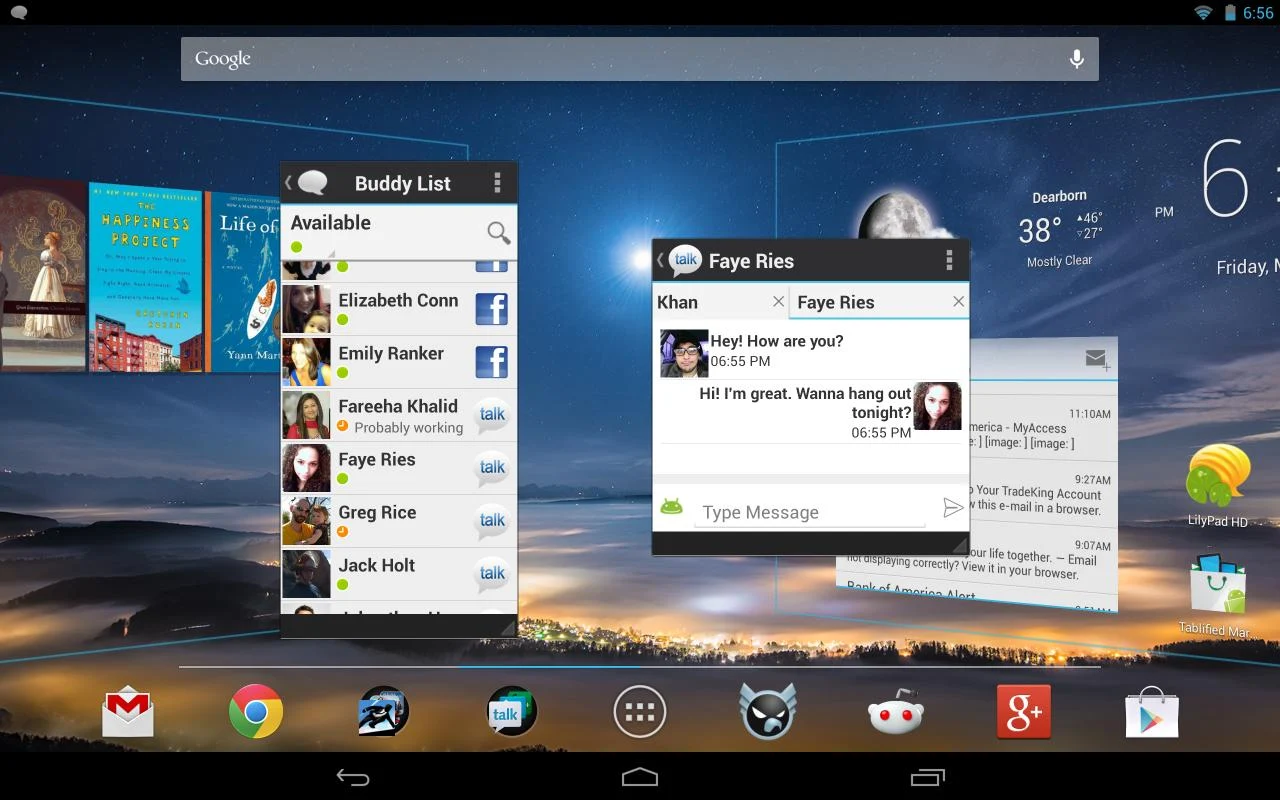Open chat with Elizabeth Conn
This screenshot has height=800, width=1280.
[x=399, y=309]
